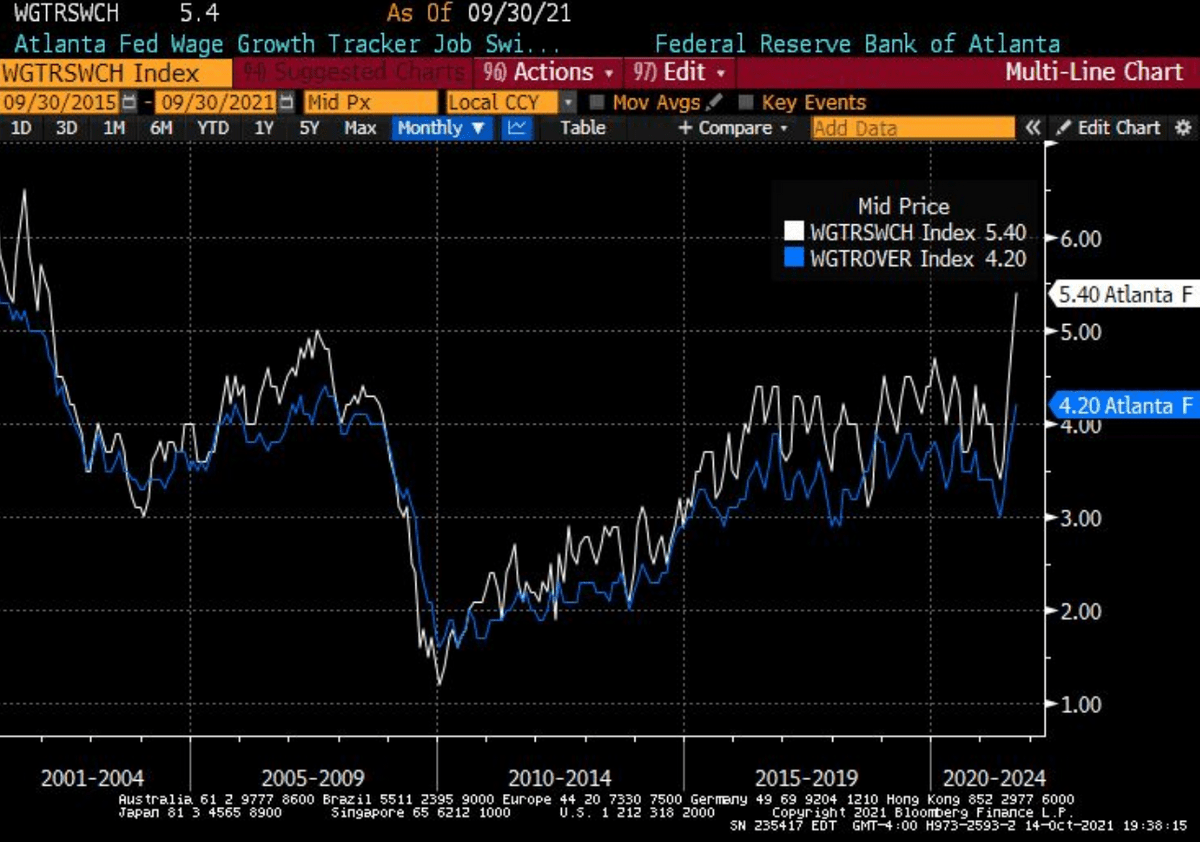This screenshot has height=842, width=1200.
Task: Open the Monthly periodicity dropdown
Action: click(441, 128)
